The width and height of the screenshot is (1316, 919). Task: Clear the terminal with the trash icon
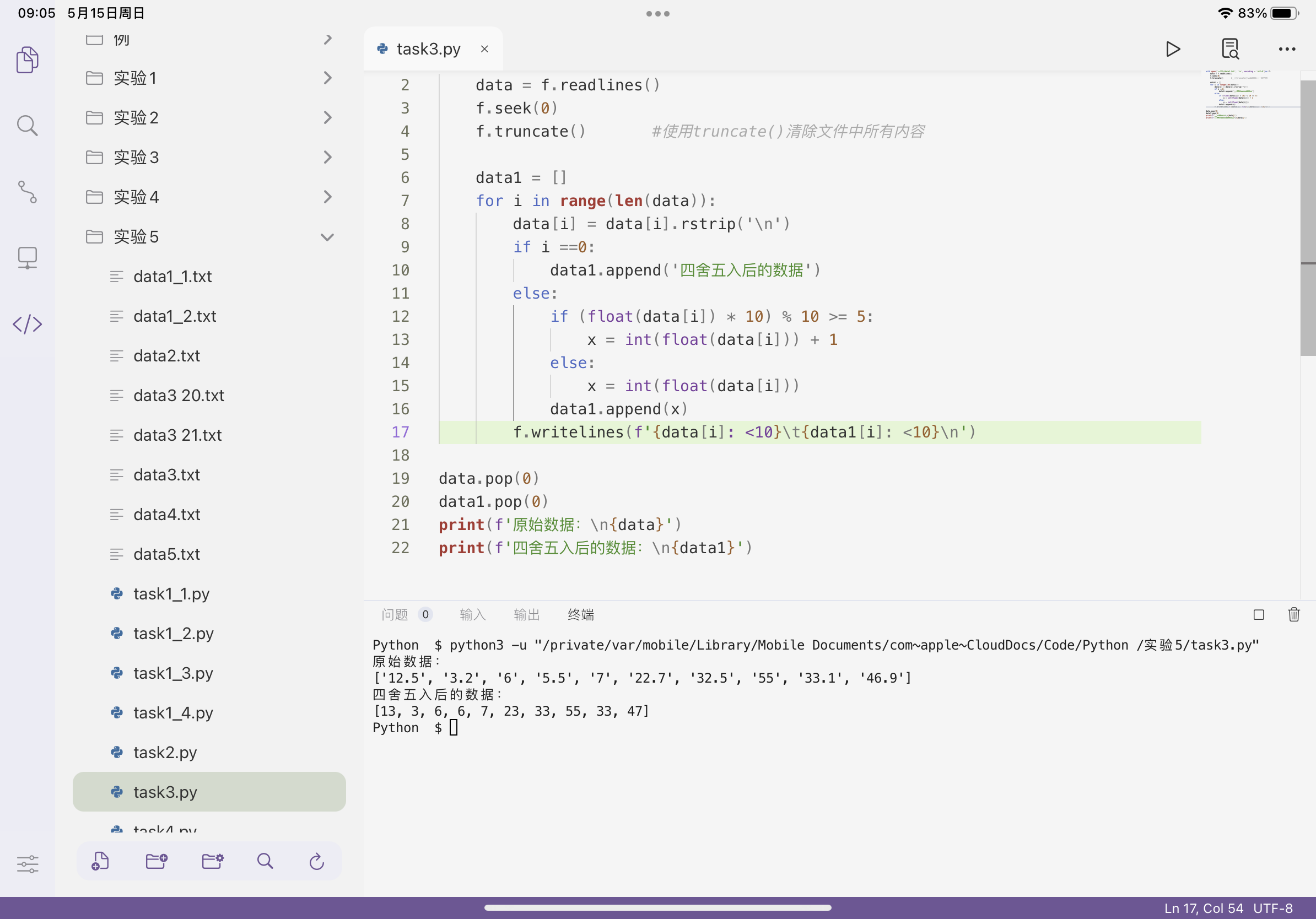1293,615
